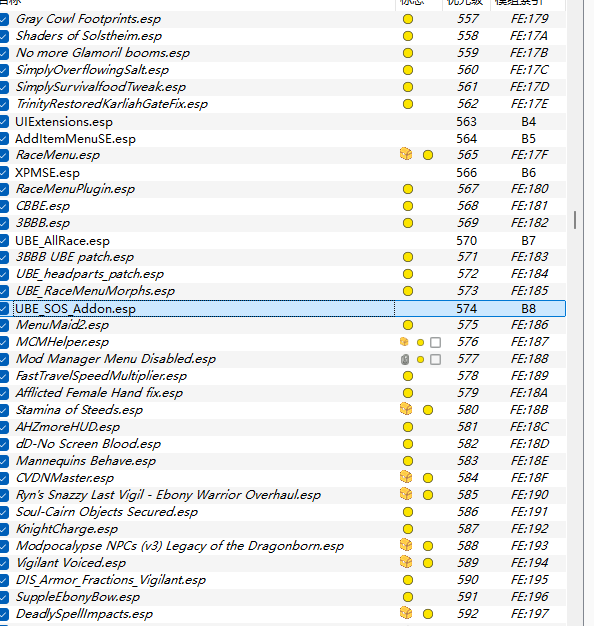Click square flag icon on Mod Manager Menu Disabled row
This screenshot has width=594, height=626.
tap(436, 359)
